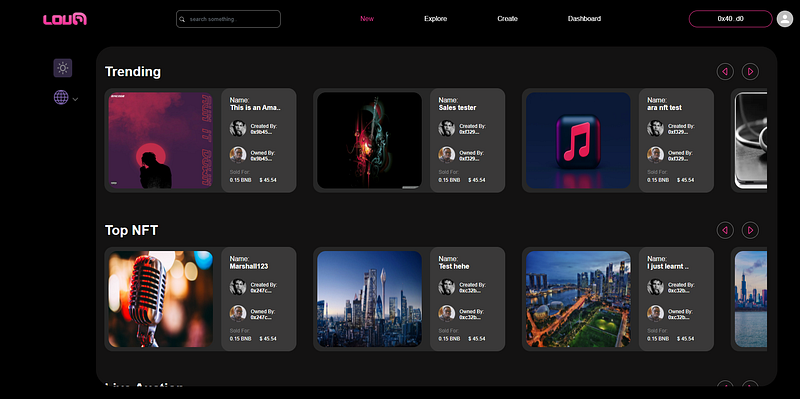This screenshot has height=399, width=800.
Task: Click owner avatar on 'This is an Ama..' card
Action: click(238, 155)
